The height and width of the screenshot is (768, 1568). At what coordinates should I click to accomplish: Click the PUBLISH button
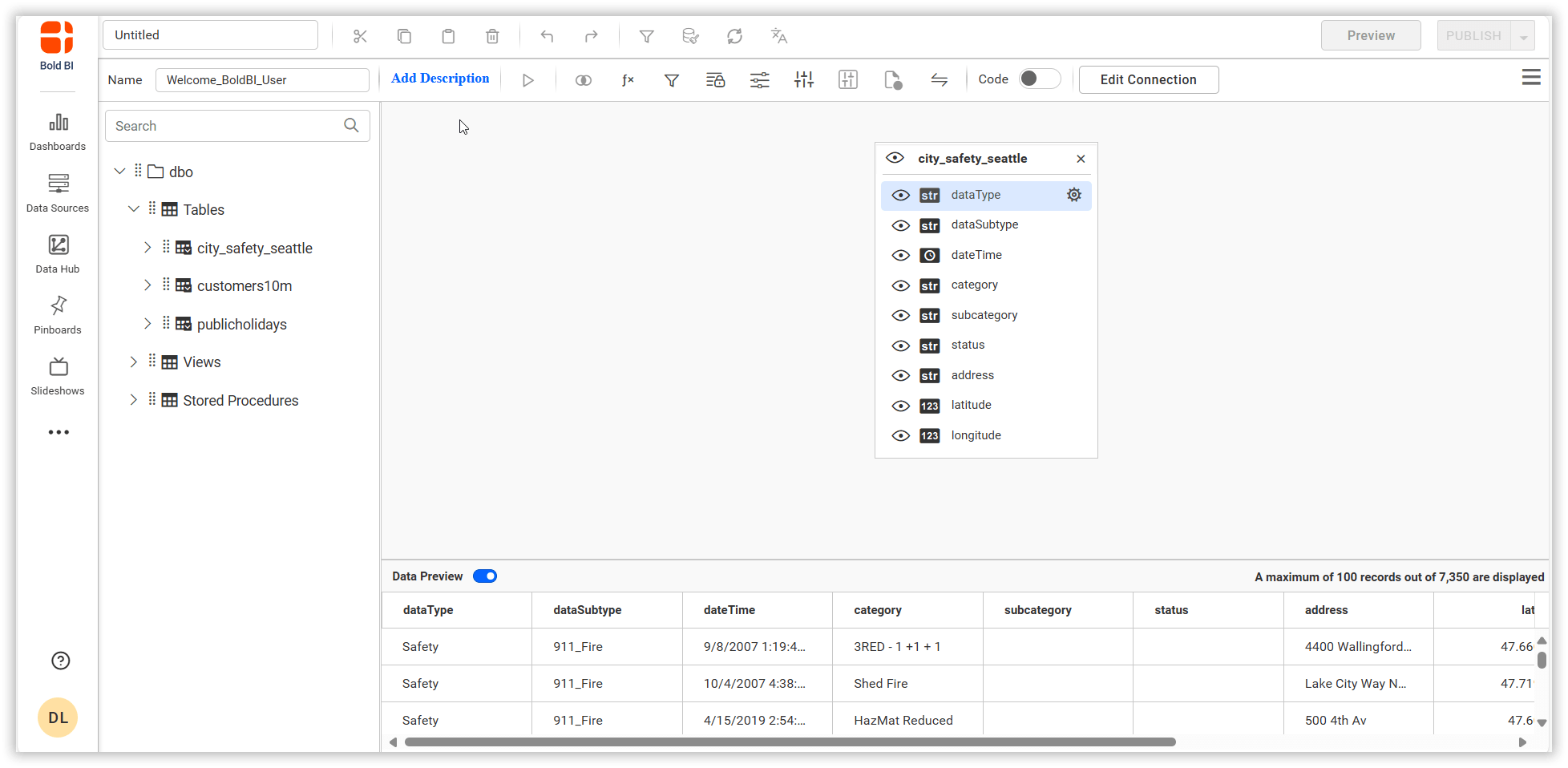click(x=1473, y=36)
